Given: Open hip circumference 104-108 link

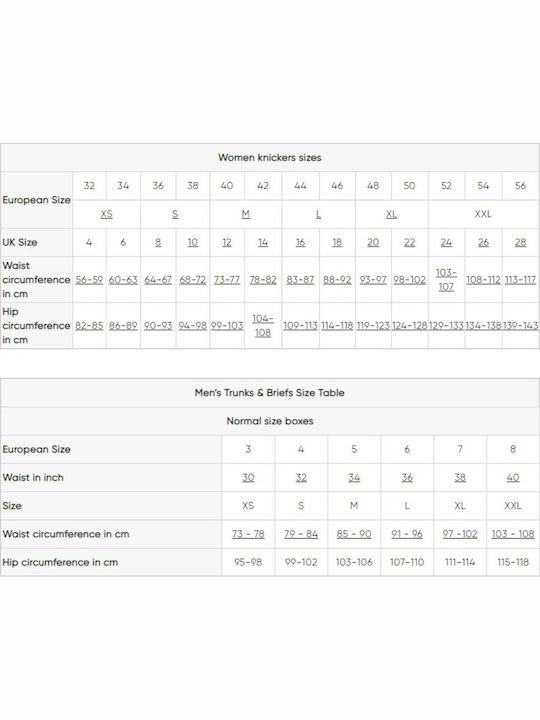Looking at the screenshot, I should 263,326.
